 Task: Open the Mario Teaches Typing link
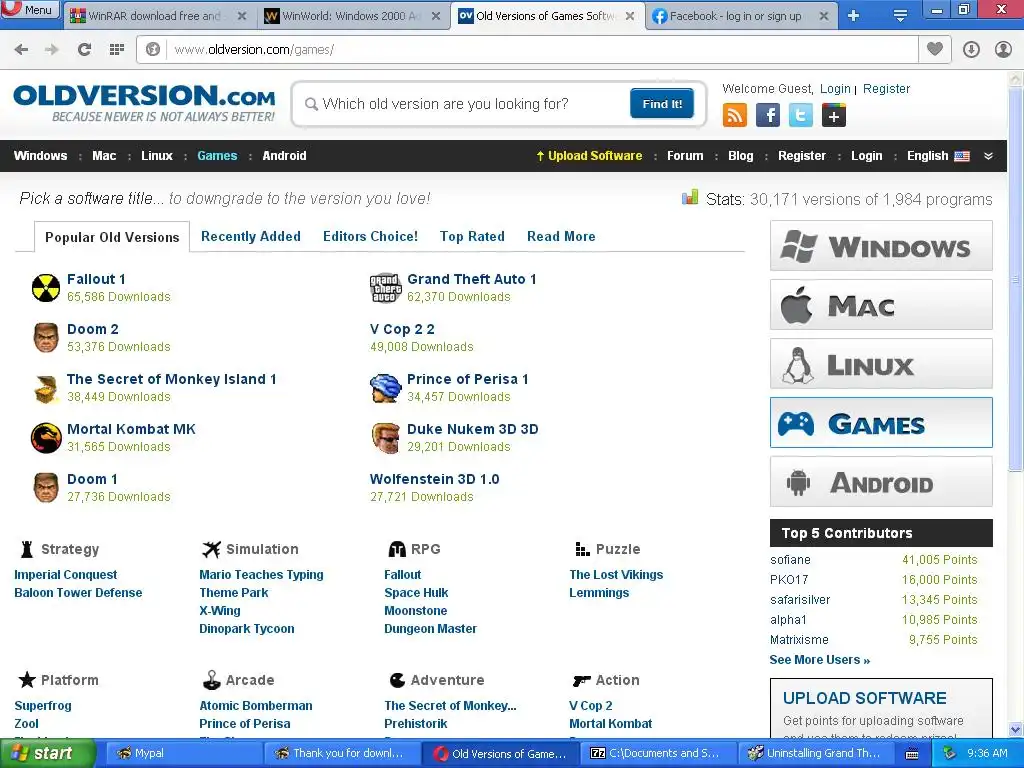pyautogui.click(x=261, y=575)
